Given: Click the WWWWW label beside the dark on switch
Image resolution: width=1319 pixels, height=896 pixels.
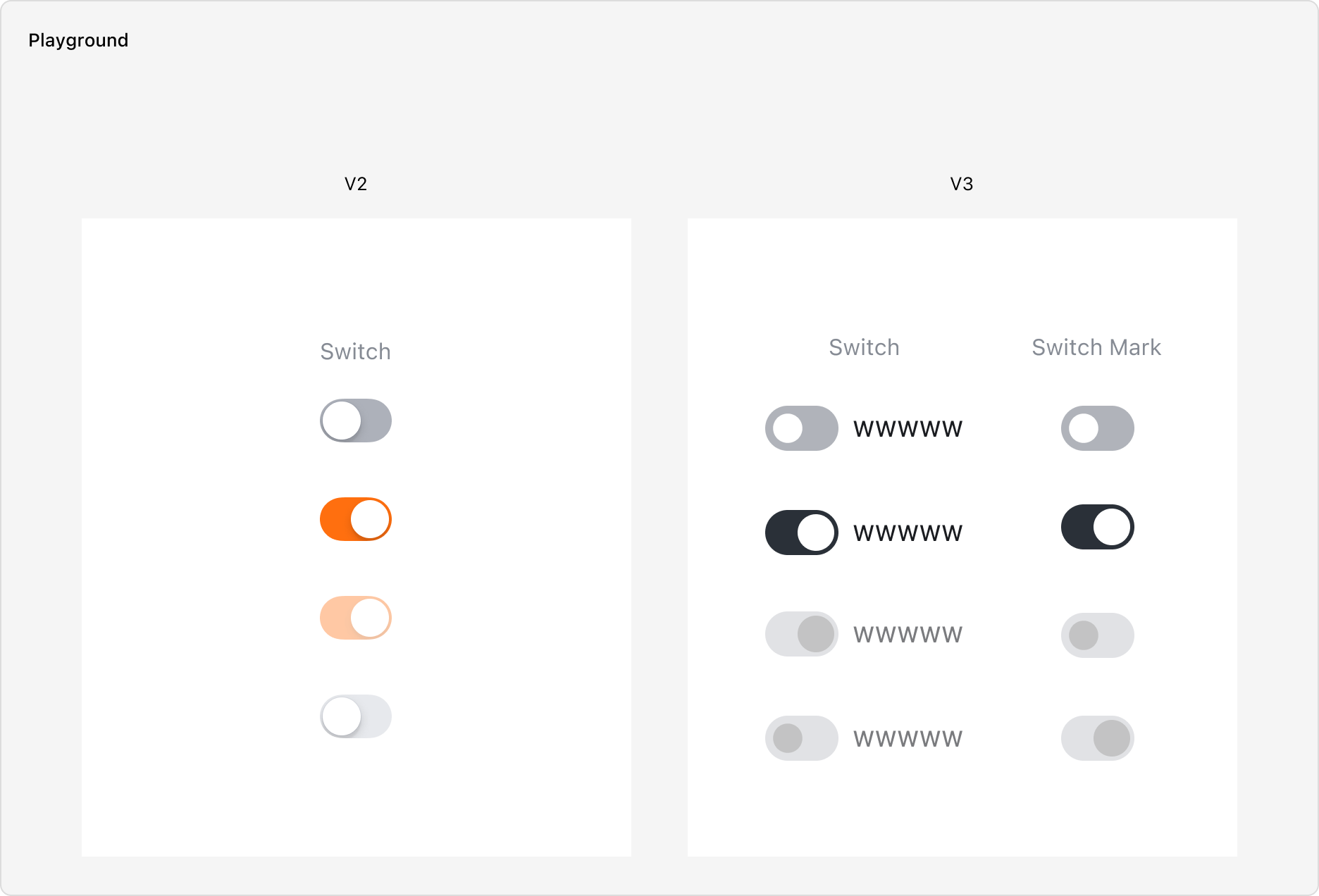Looking at the screenshot, I should click(908, 533).
